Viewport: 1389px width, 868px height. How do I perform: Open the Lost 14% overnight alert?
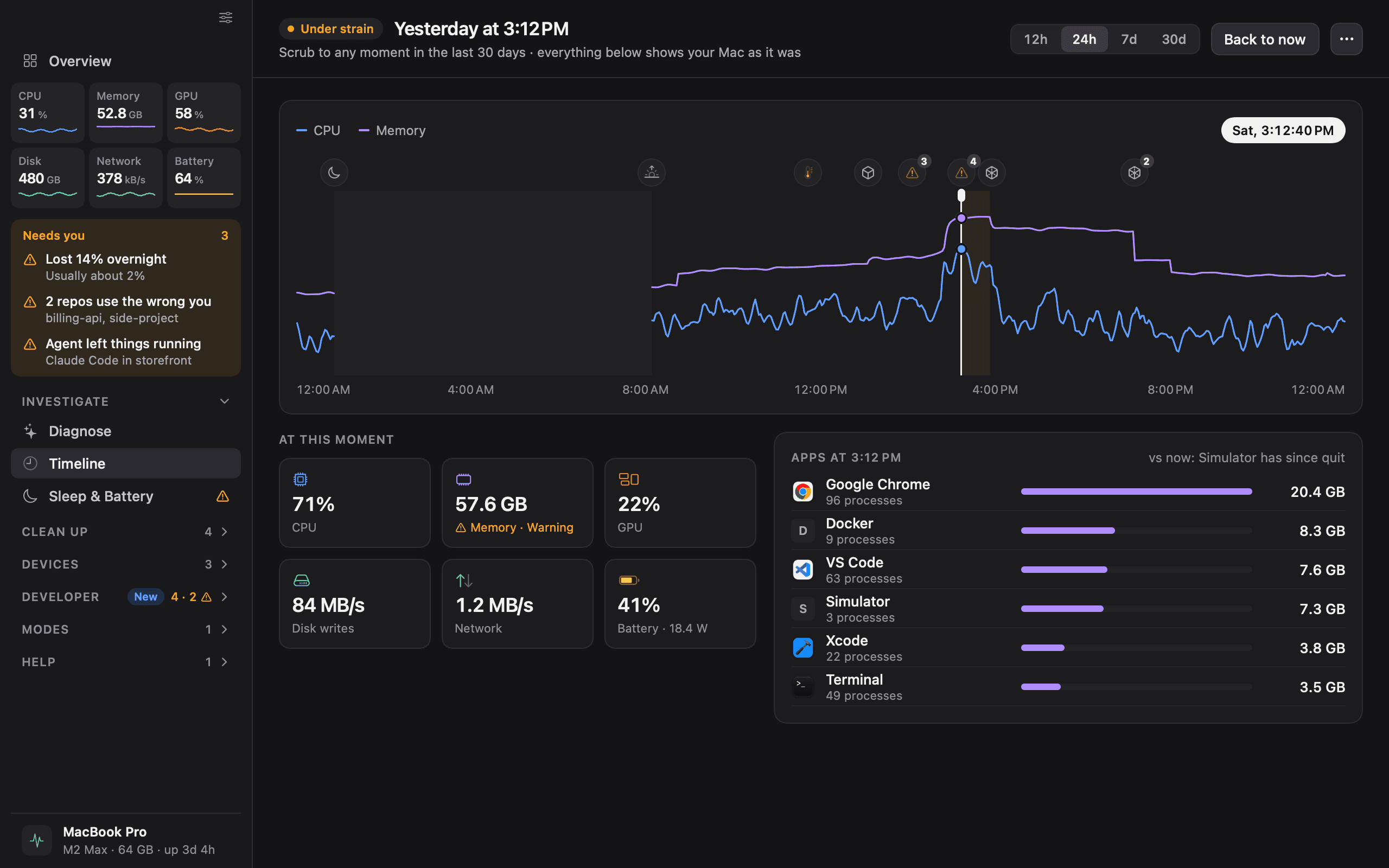point(126,267)
